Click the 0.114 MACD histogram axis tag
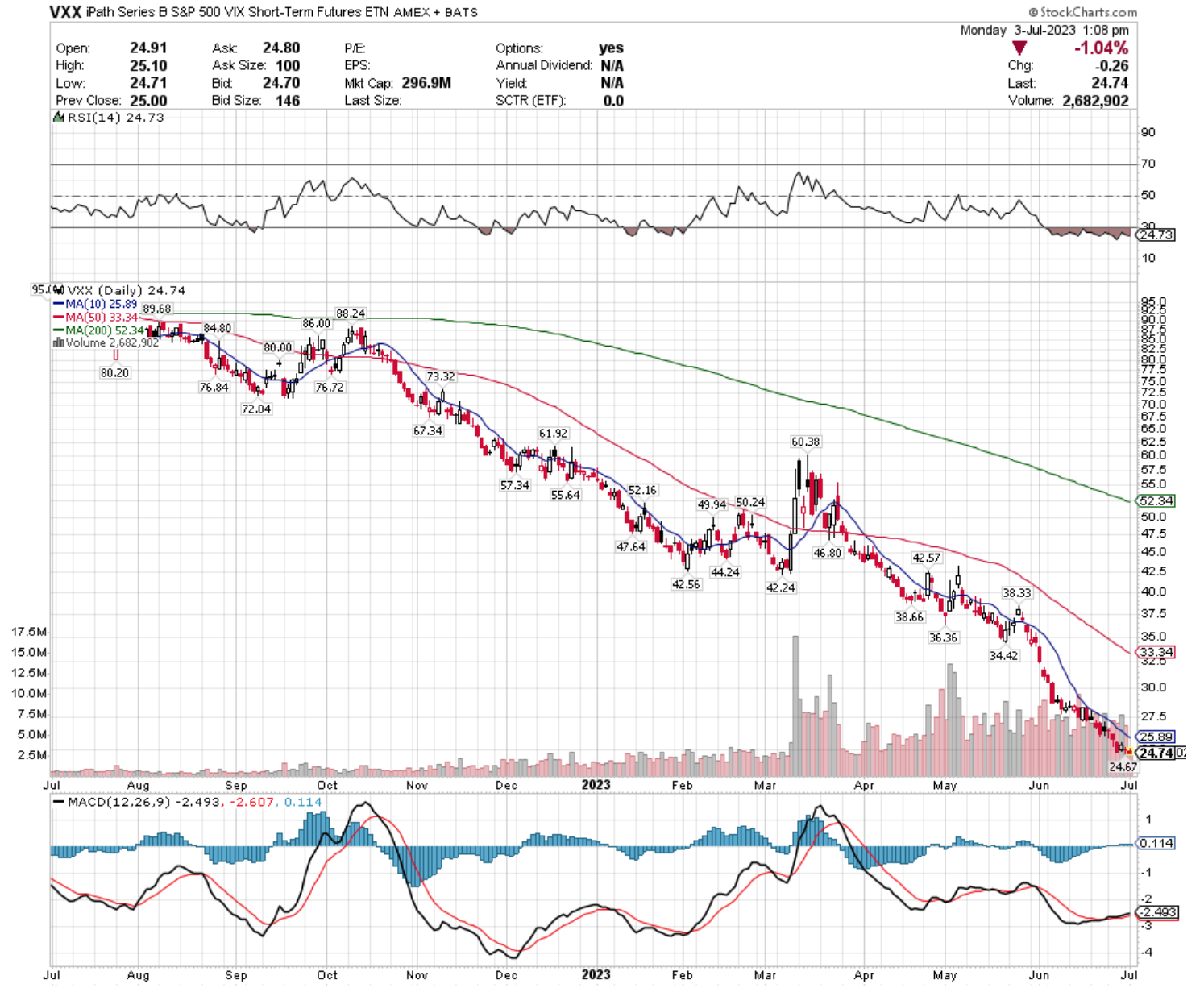 pos(1156,843)
